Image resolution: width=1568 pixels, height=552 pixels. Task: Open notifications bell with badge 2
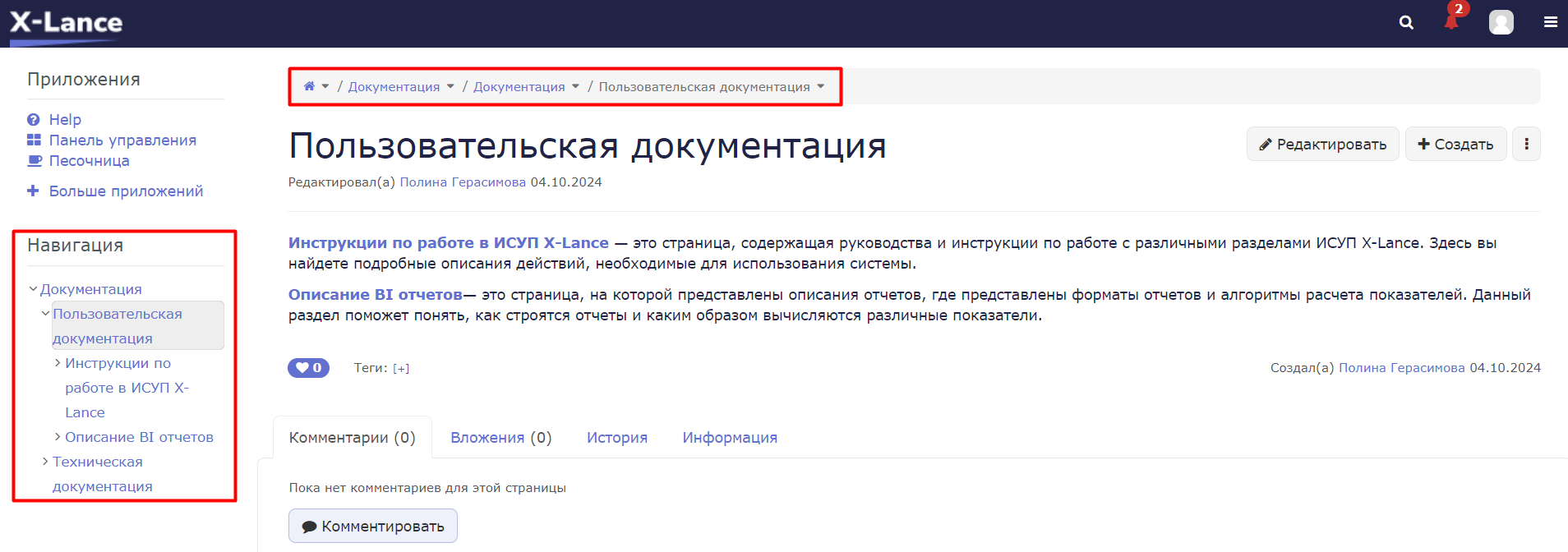1453,20
